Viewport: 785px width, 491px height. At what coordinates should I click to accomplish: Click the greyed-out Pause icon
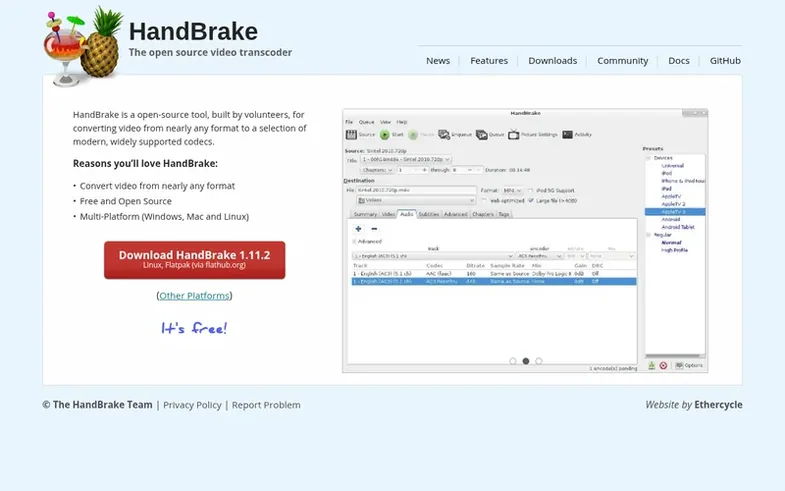[x=413, y=135]
